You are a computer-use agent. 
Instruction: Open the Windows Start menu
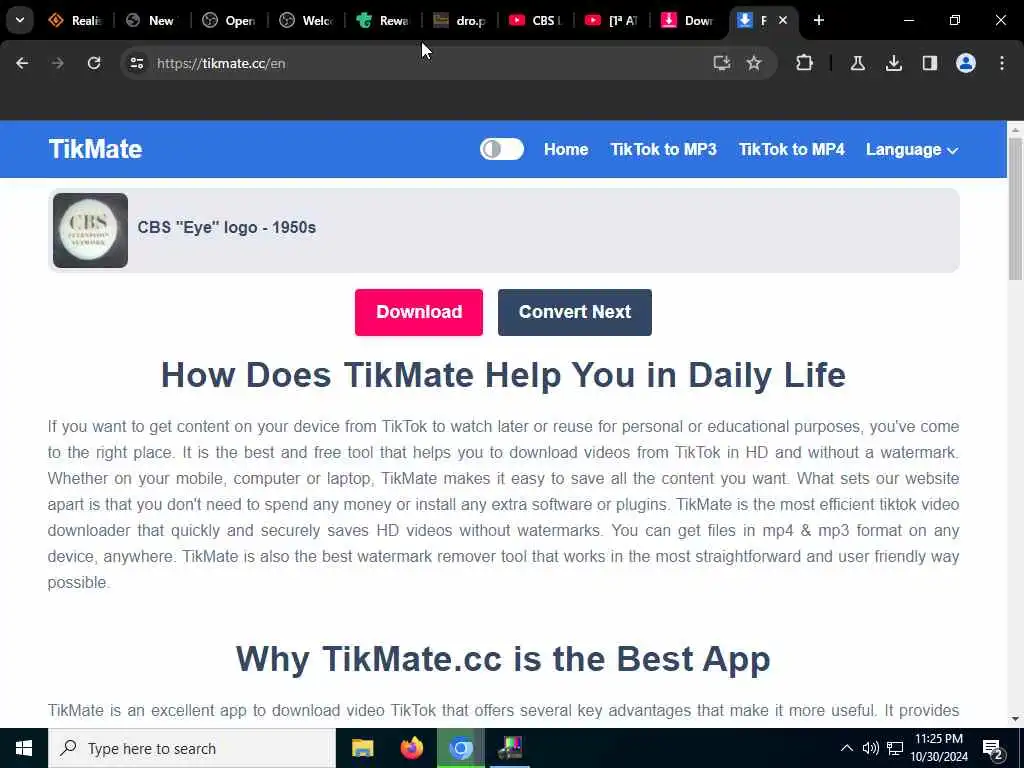24,748
